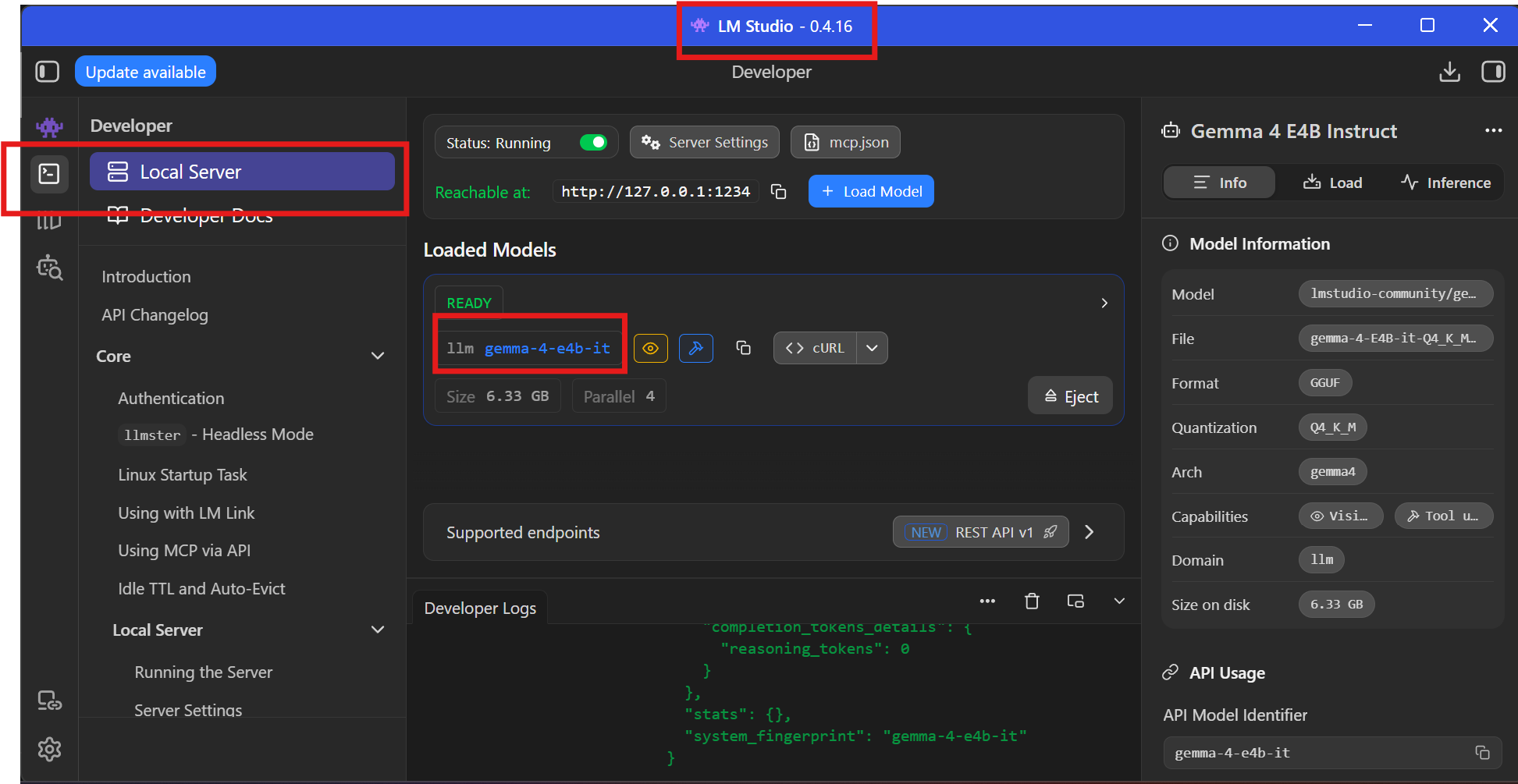Open the downloads icon in top bar
This screenshot has height=784, width=1518.
[1449, 72]
